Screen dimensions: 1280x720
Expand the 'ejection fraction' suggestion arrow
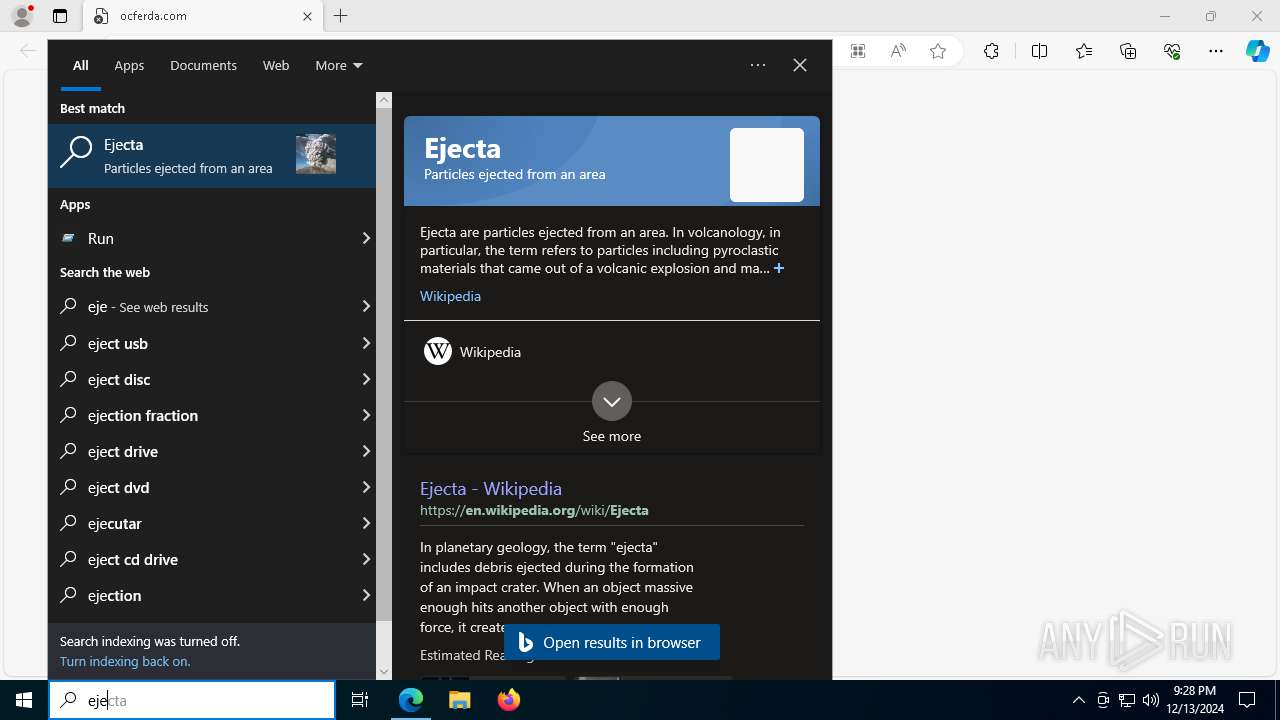[366, 415]
